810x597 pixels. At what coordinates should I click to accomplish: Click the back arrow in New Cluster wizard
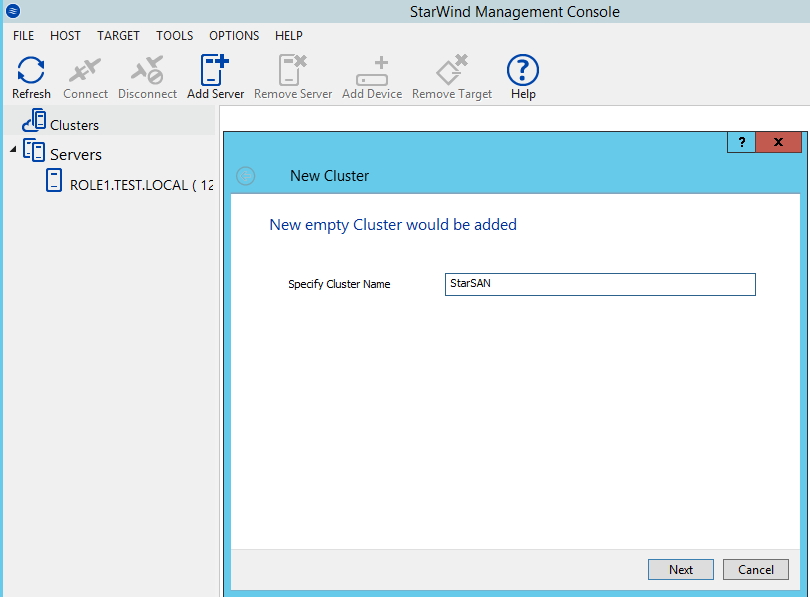pyautogui.click(x=245, y=176)
